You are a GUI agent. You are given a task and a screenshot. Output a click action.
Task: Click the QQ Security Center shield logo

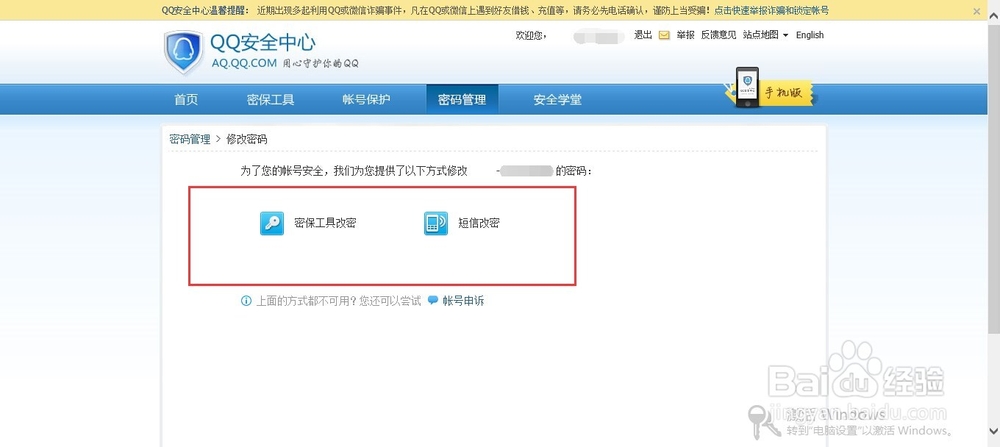[x=183, y=52]
